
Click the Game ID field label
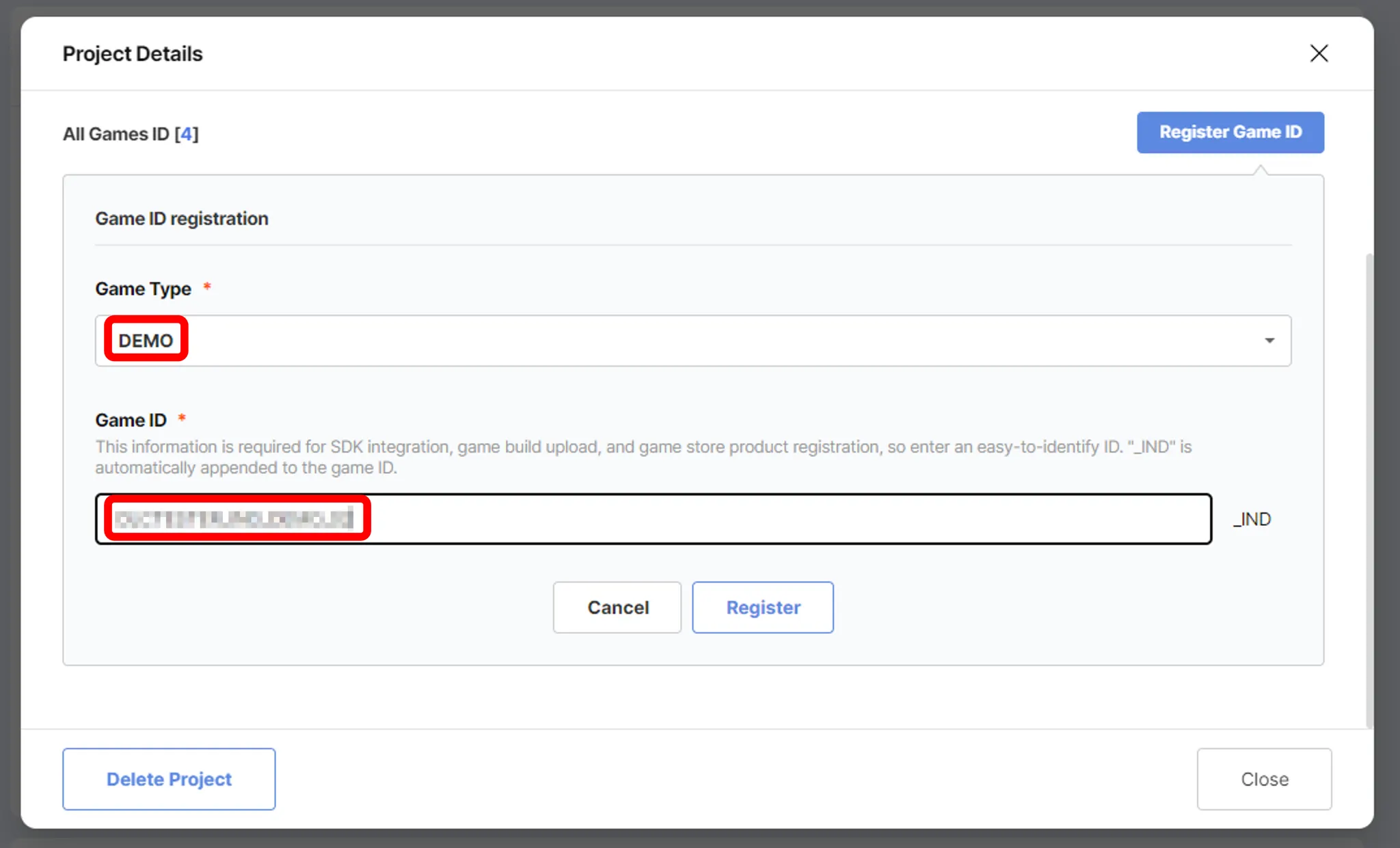tap(131, 420)
